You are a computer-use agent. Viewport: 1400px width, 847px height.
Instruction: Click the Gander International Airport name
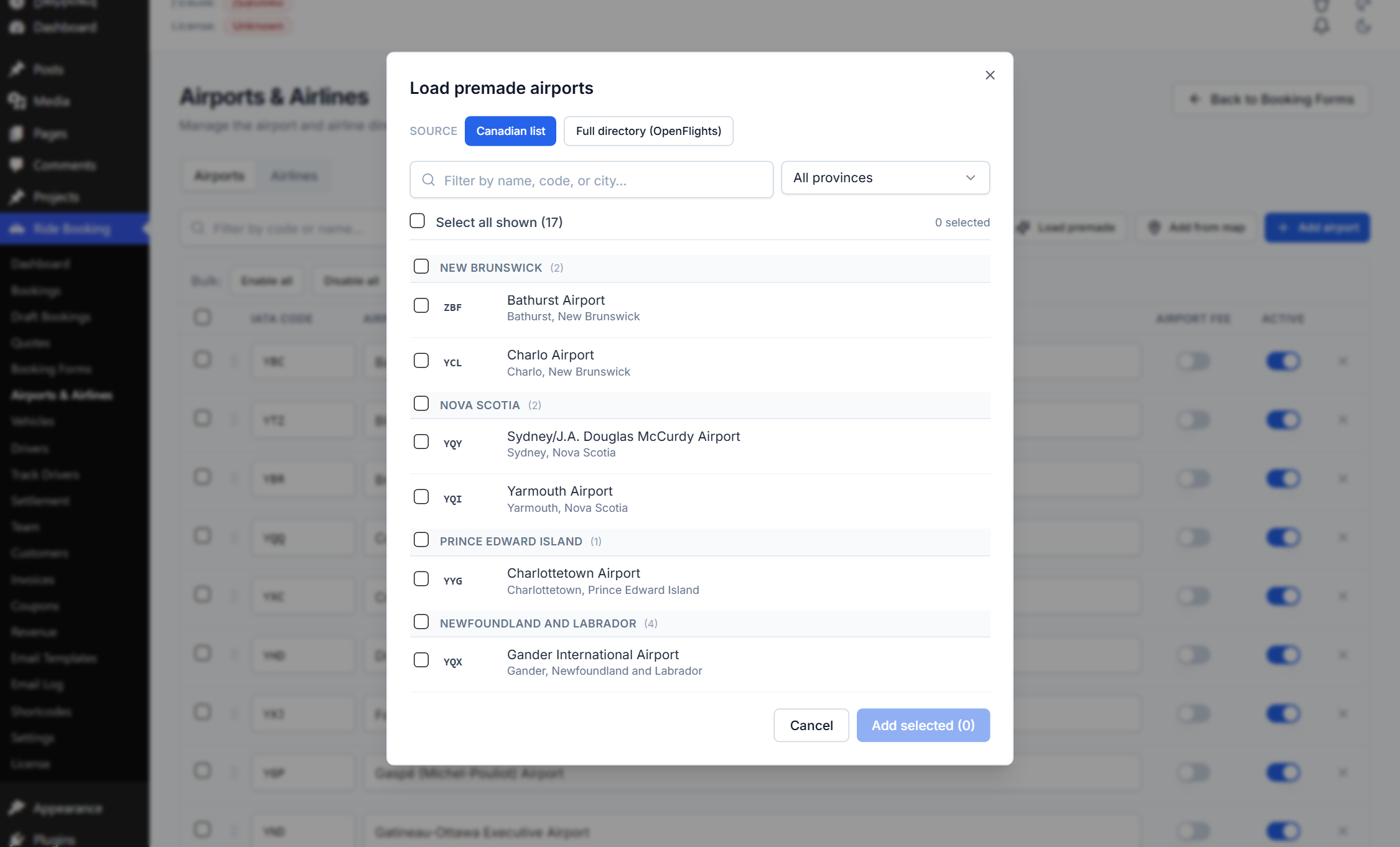(x=592, y=654)
